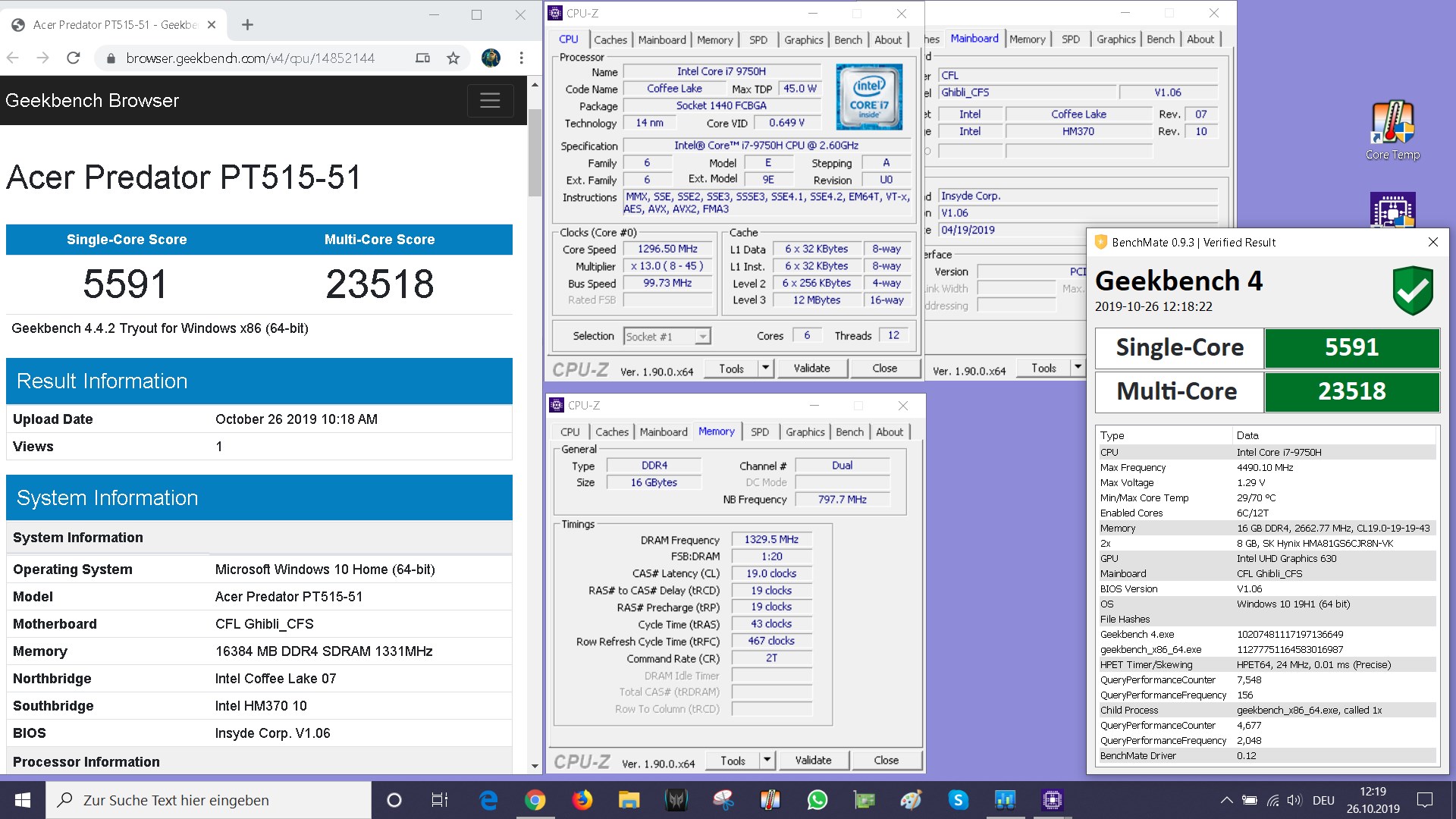Click the green Single-Core 5591 score

pyautogui.click(x=1351, y=348)
